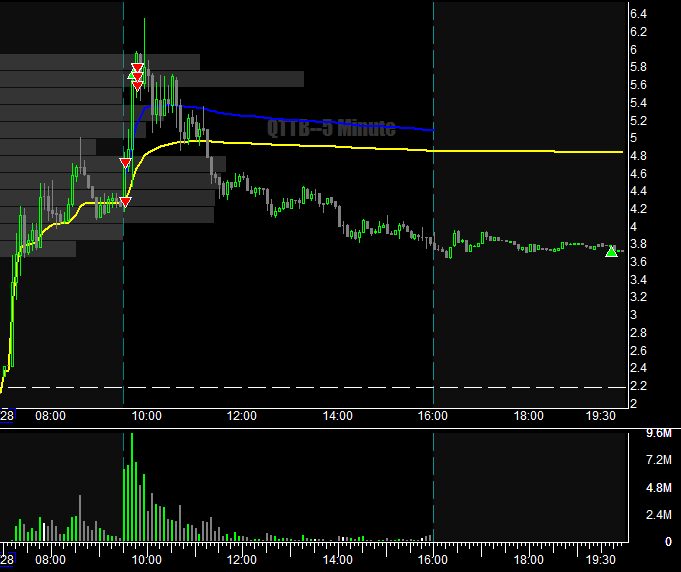Click the topmost red triangle near 5.8
The image size is (681, 572).
[x=137, y=68]
